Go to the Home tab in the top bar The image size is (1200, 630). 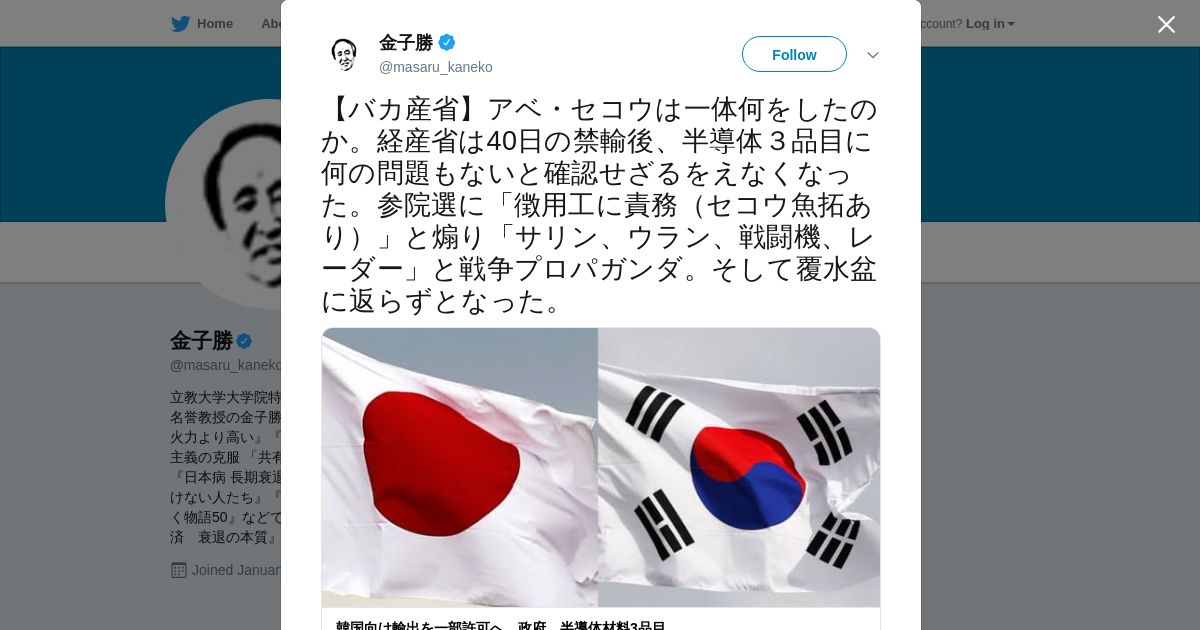pyautogui.click(x=202, y=24)
